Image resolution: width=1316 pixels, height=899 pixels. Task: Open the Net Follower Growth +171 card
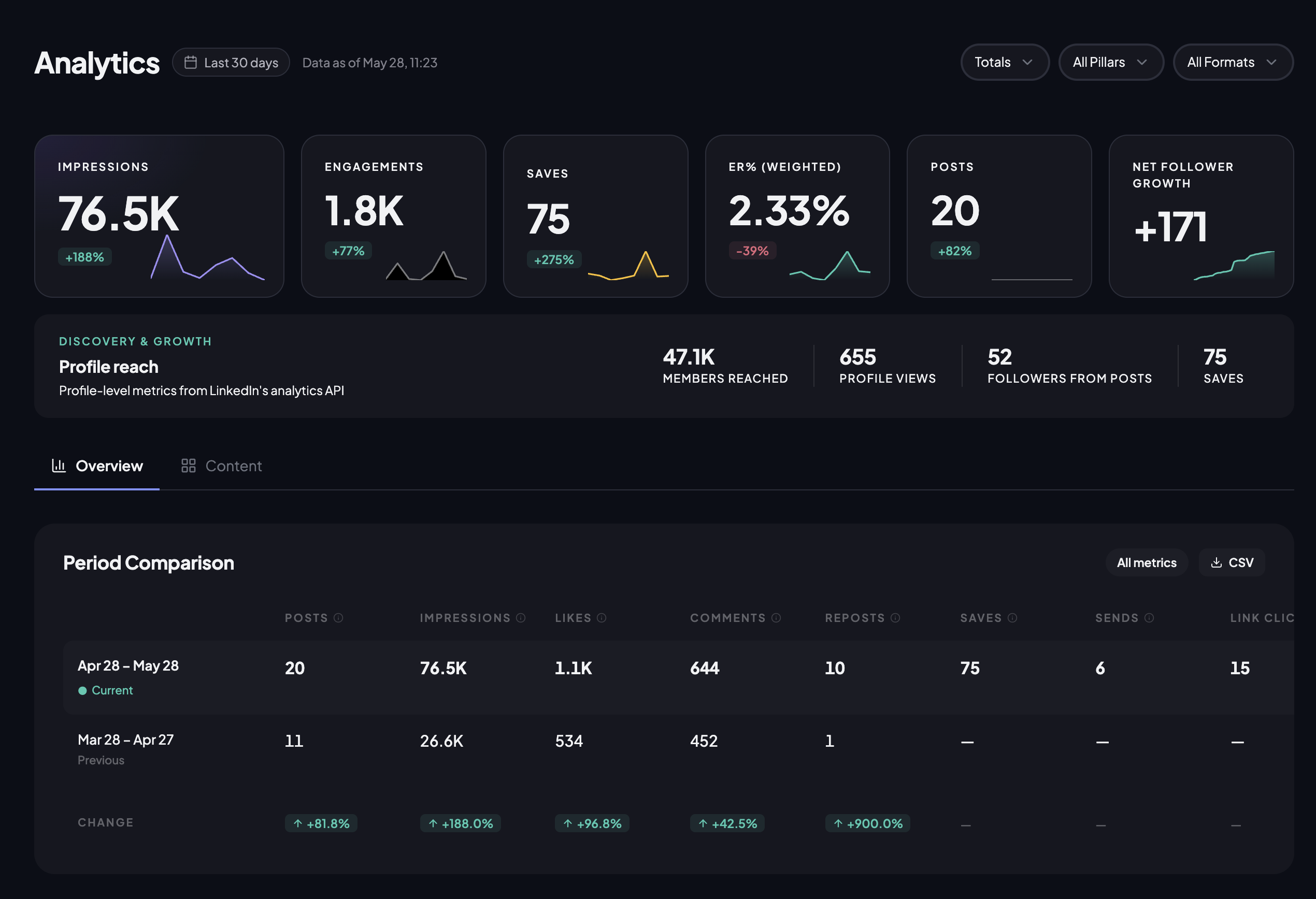click(x=1201, y=216)
